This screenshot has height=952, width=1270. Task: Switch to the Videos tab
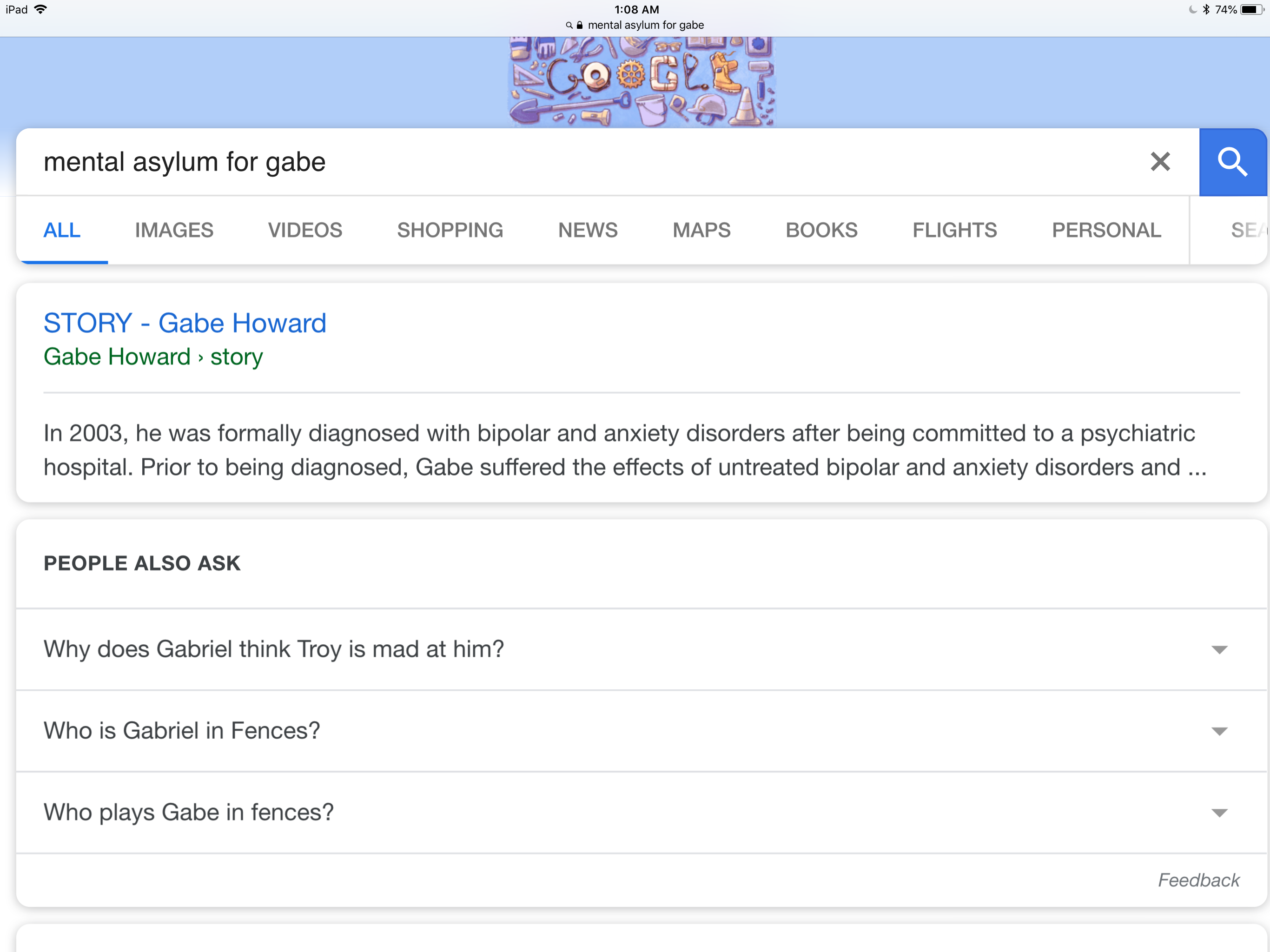tap(305, 230)
